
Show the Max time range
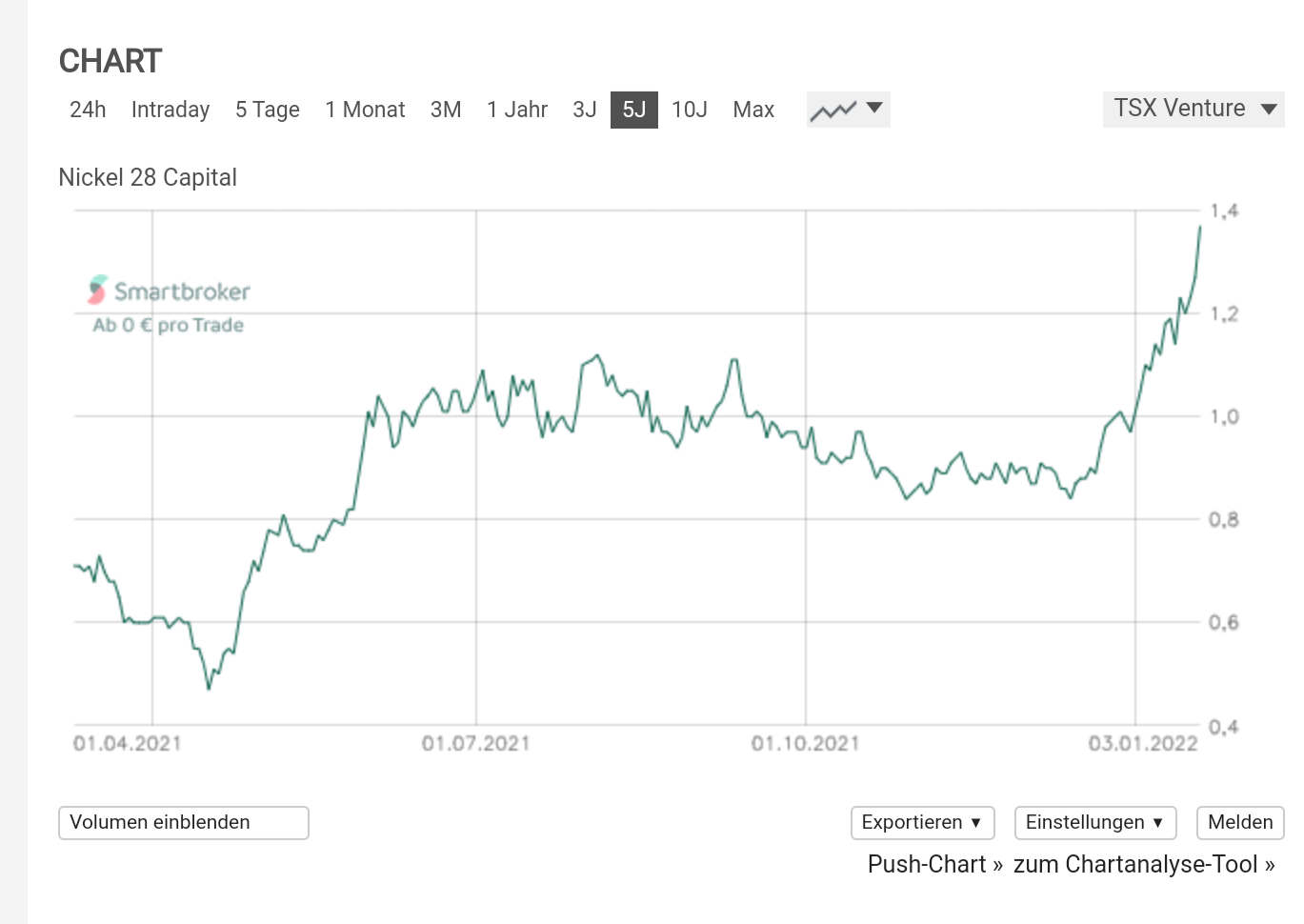point(753,110)
